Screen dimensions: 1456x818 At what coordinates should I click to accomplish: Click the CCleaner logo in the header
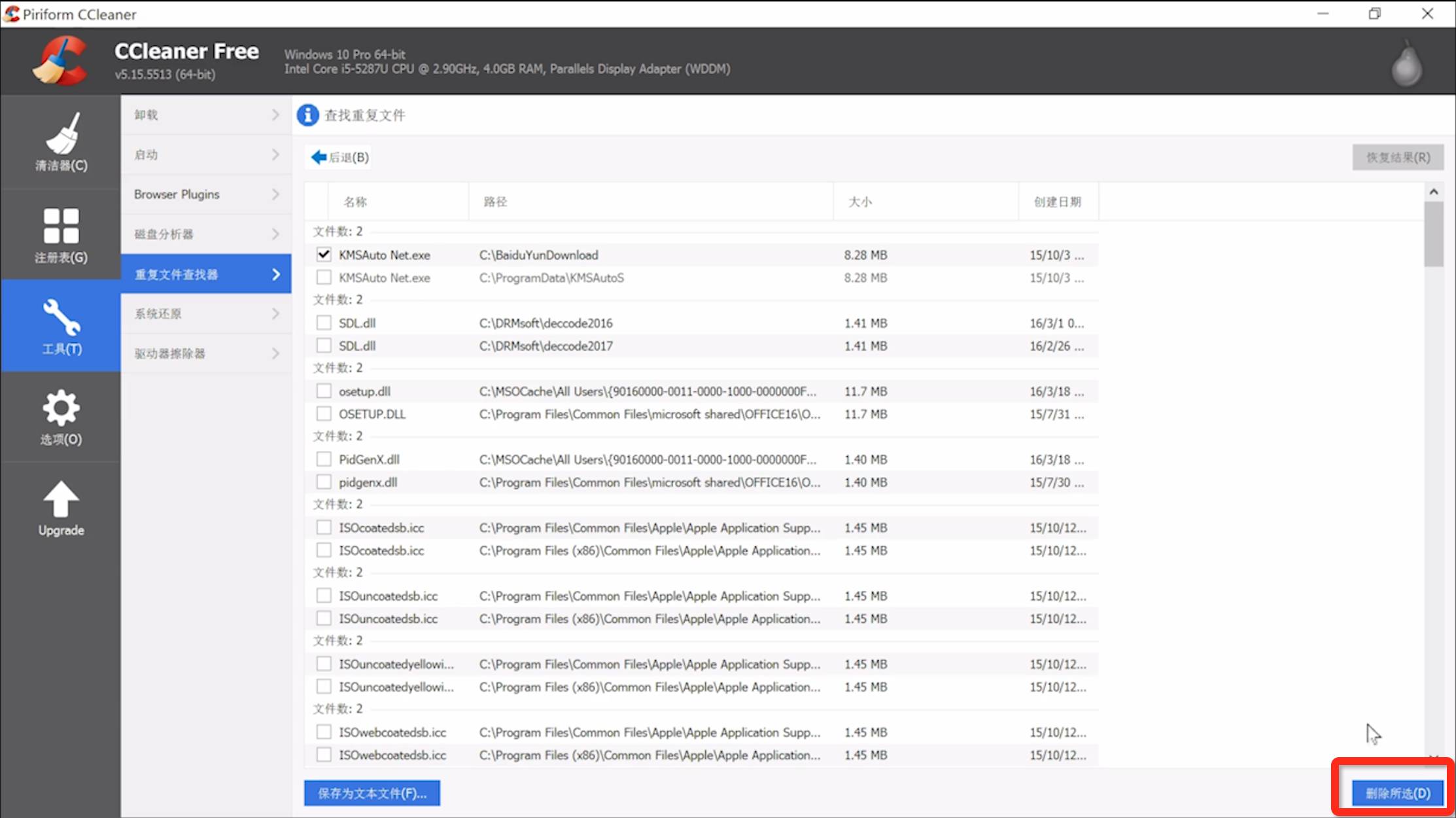[x=60, y=61]
